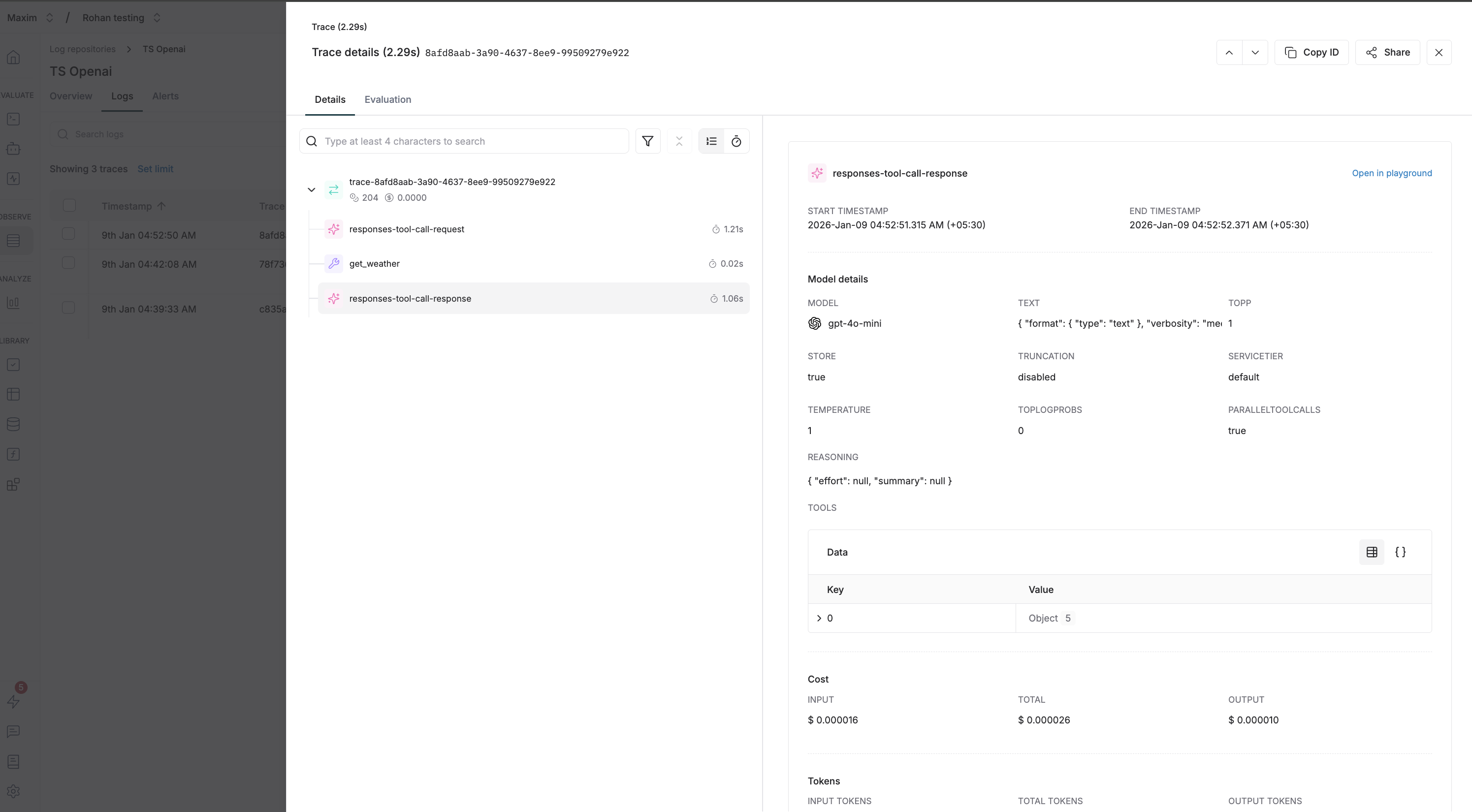Open the filter options for traces
Screen dimensions: 1472x812
pos(648,141)
